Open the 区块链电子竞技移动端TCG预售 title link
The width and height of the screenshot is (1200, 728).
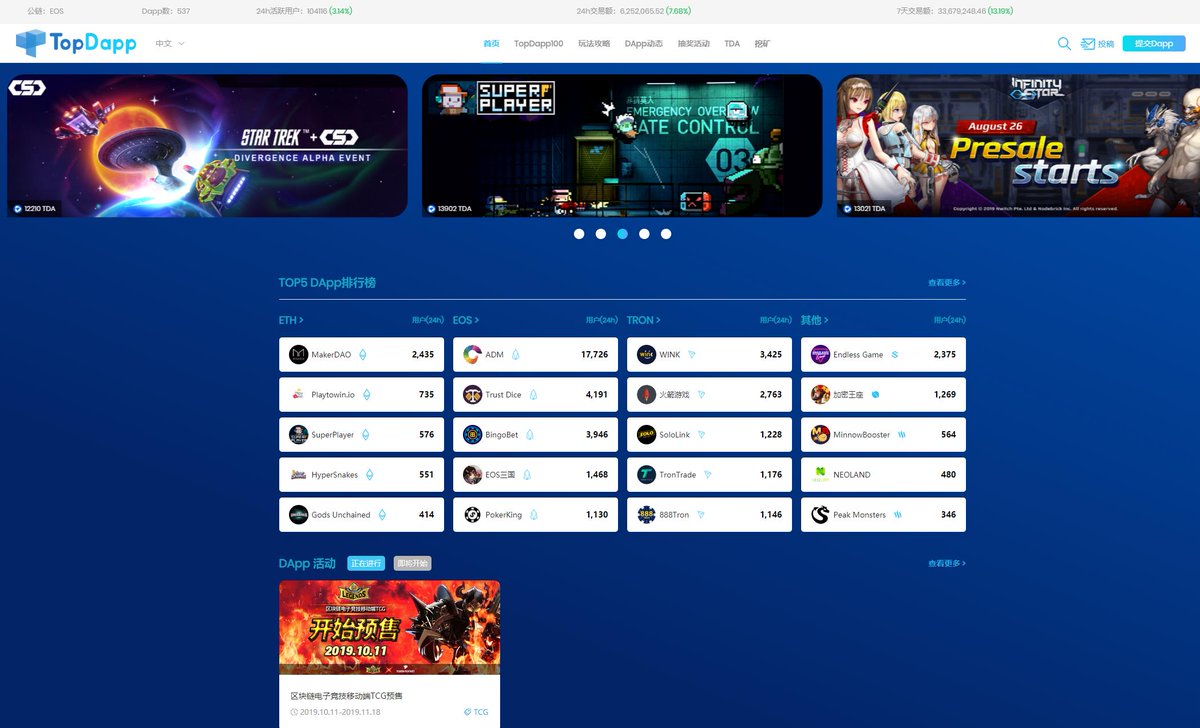(347, 696)
